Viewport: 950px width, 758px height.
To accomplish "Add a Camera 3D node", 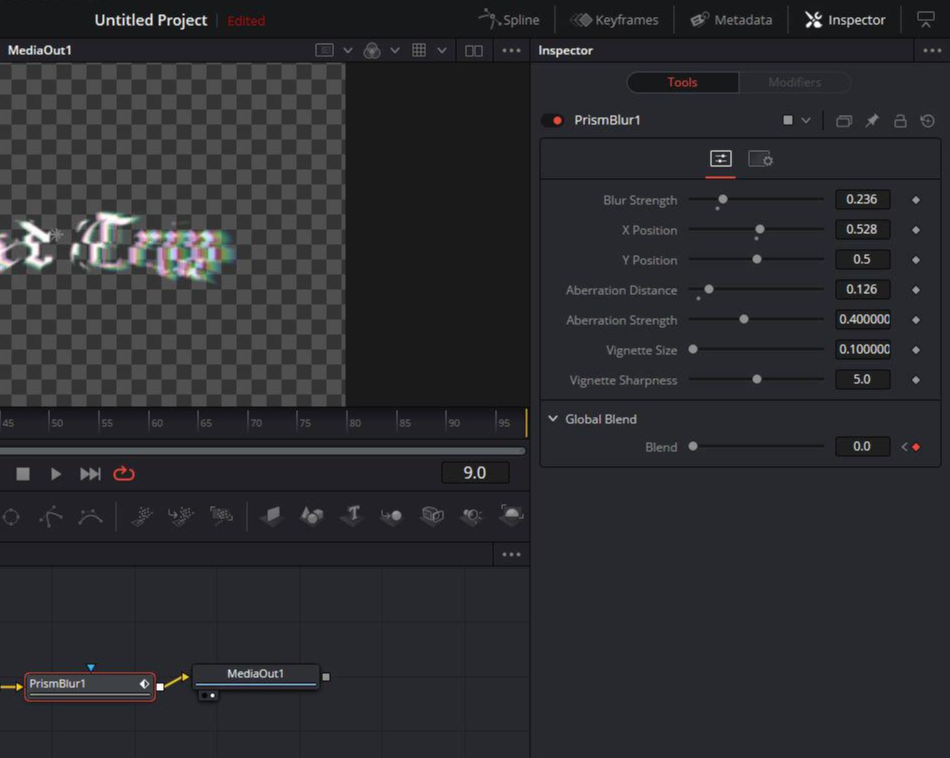I will tap(432, 516).
